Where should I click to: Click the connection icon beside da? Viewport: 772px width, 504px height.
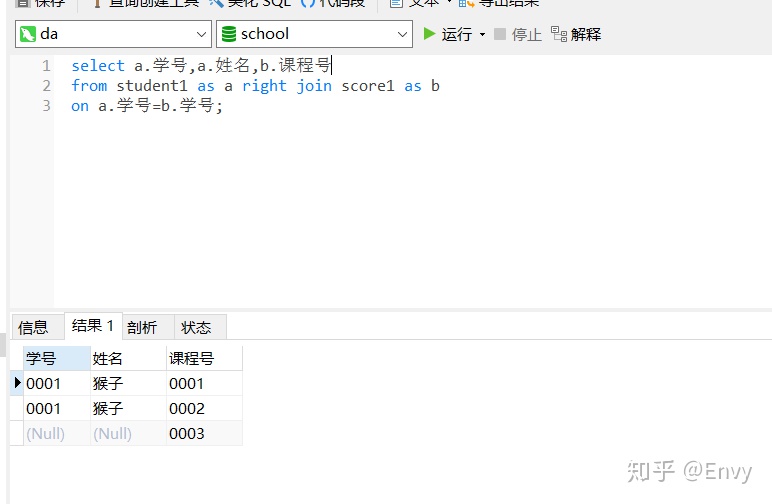click(x=28, y=34)
